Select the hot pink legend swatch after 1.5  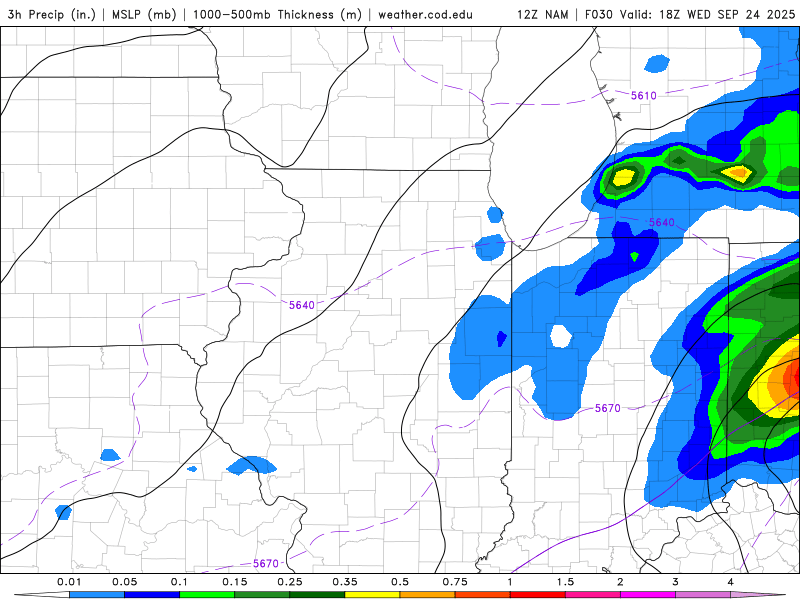[593, 595]
